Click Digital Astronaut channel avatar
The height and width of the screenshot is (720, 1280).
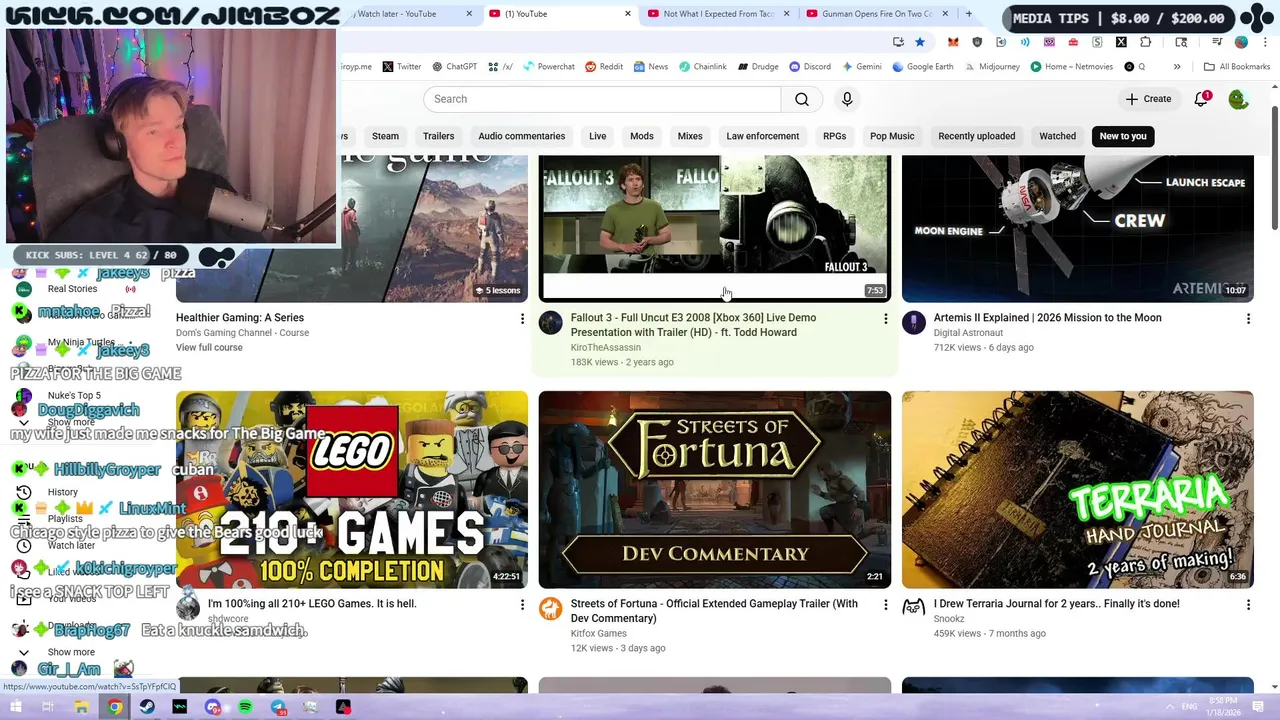tap(913, 322)
